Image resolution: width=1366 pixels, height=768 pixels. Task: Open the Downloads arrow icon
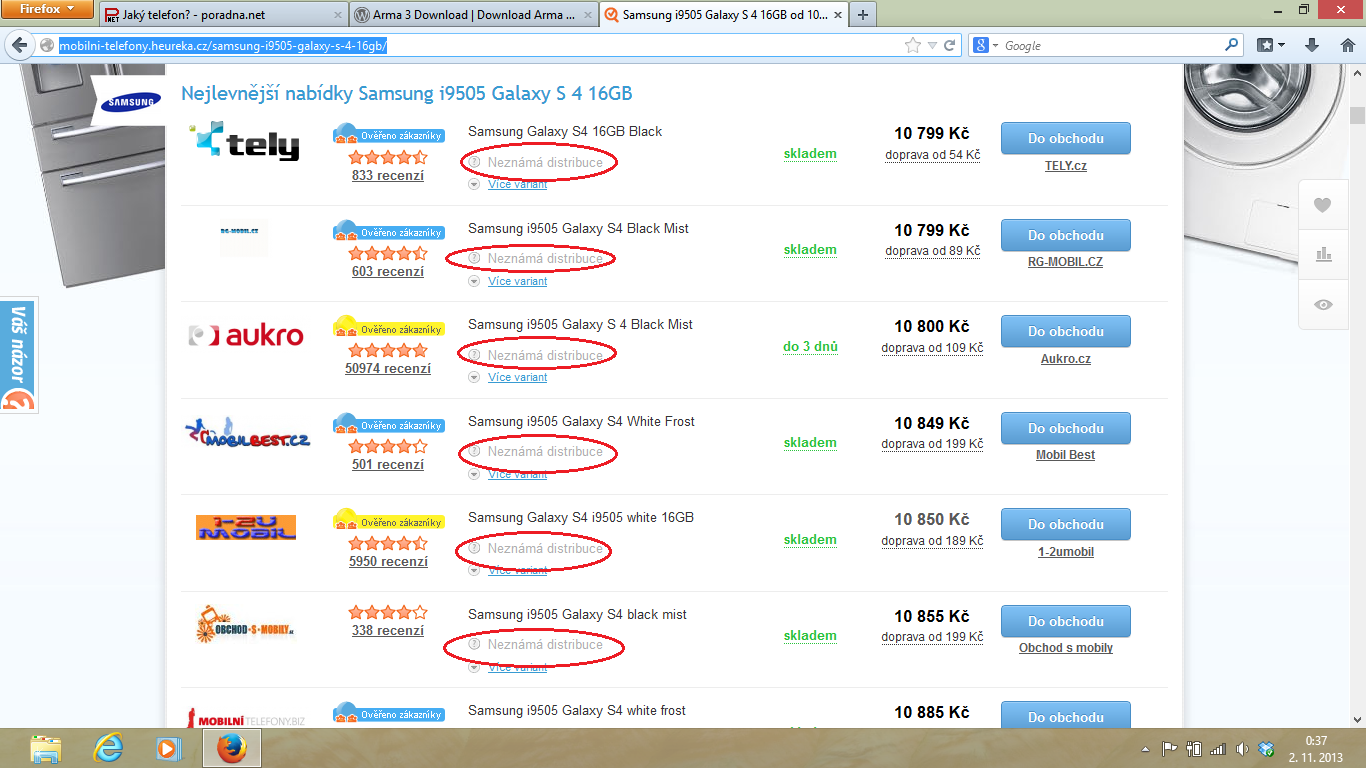(1313, 45)
